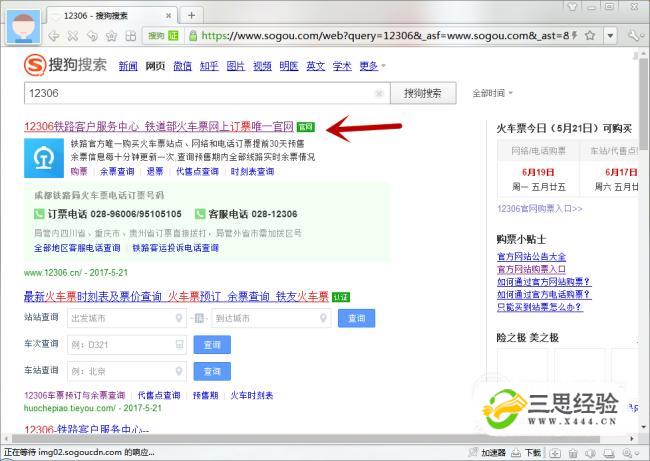Click the user avatar in top-left corner
Viewport: 650px width, 461px height.
[x=23, y=24]
